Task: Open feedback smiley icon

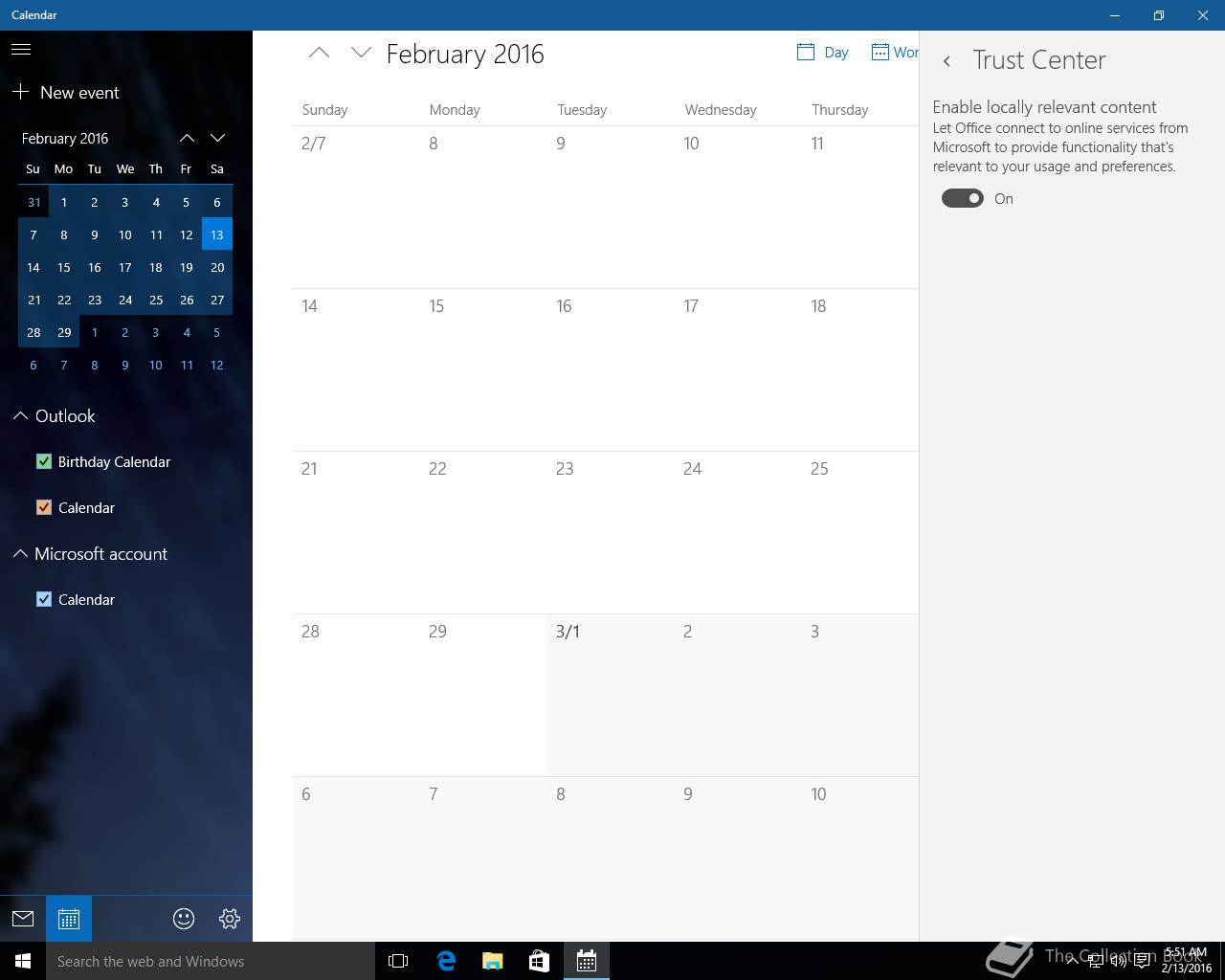Action: pos(184,919)
